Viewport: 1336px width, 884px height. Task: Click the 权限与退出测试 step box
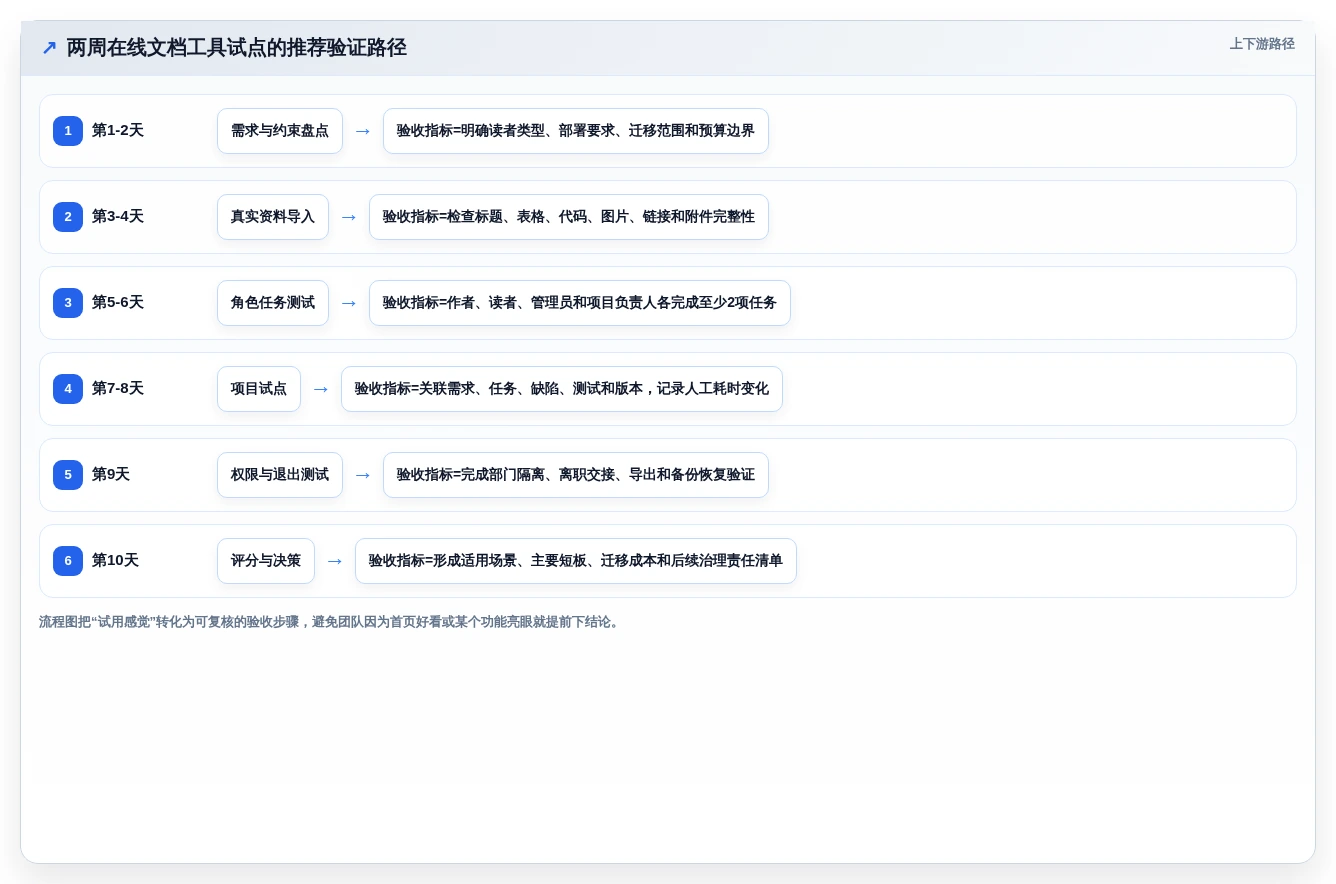click(x=280, y=475)
